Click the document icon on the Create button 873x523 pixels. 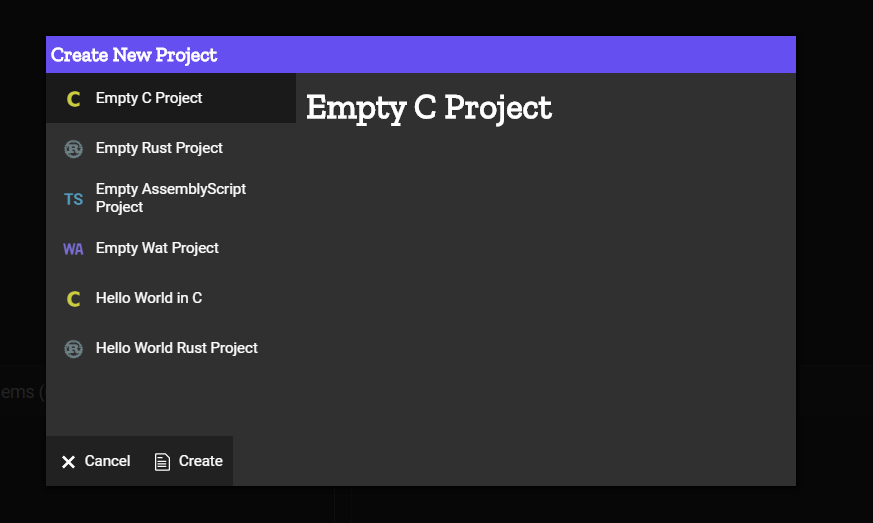coord(162,462)
